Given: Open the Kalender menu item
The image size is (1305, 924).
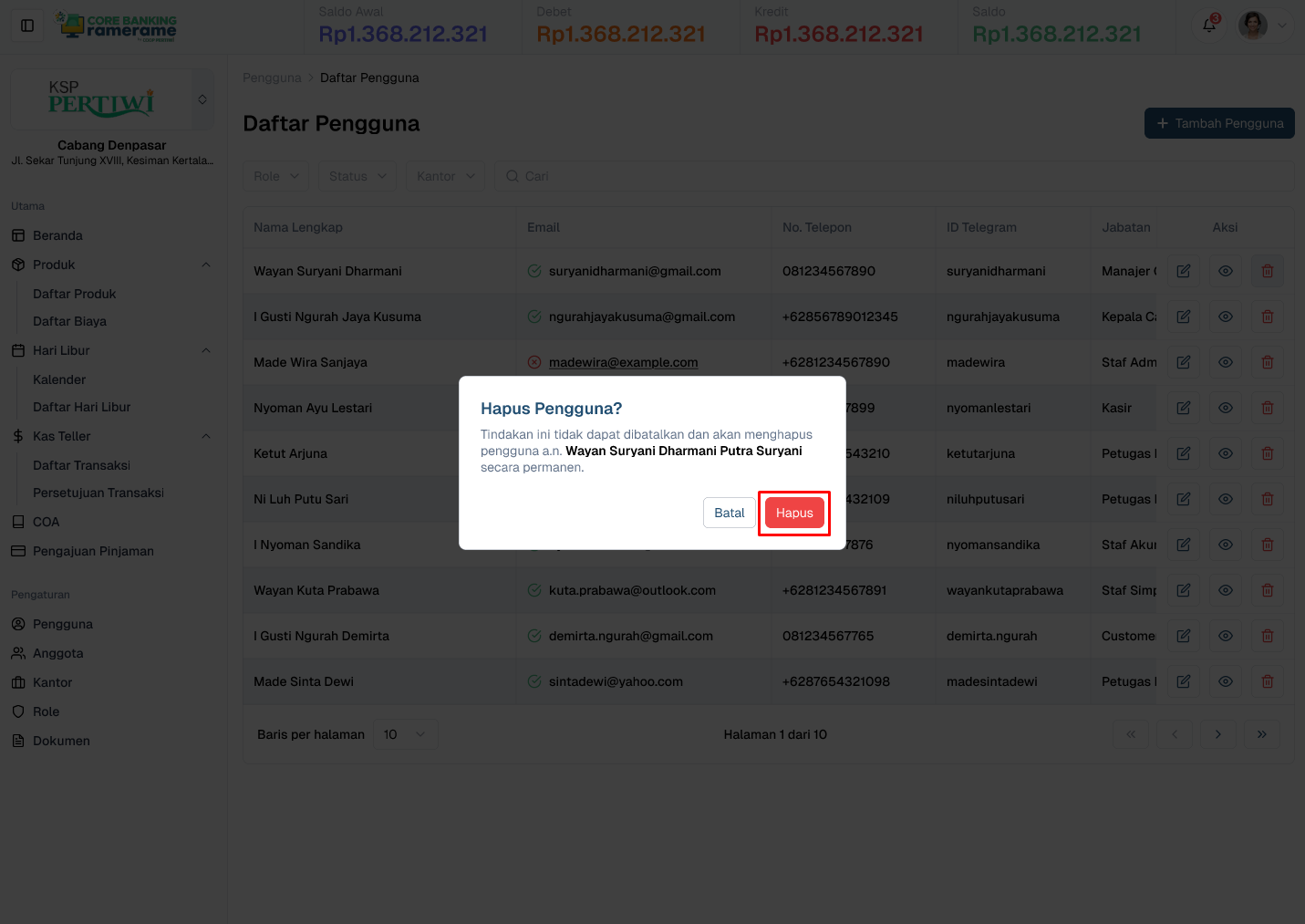Looking at the screenshot, I should (x=58, y=379).
